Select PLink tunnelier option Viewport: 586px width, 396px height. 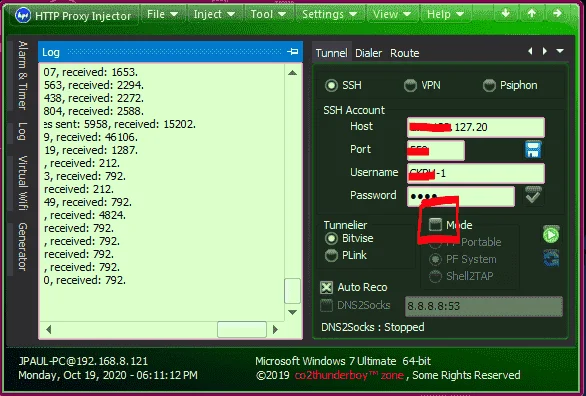[x=331, y=256]
